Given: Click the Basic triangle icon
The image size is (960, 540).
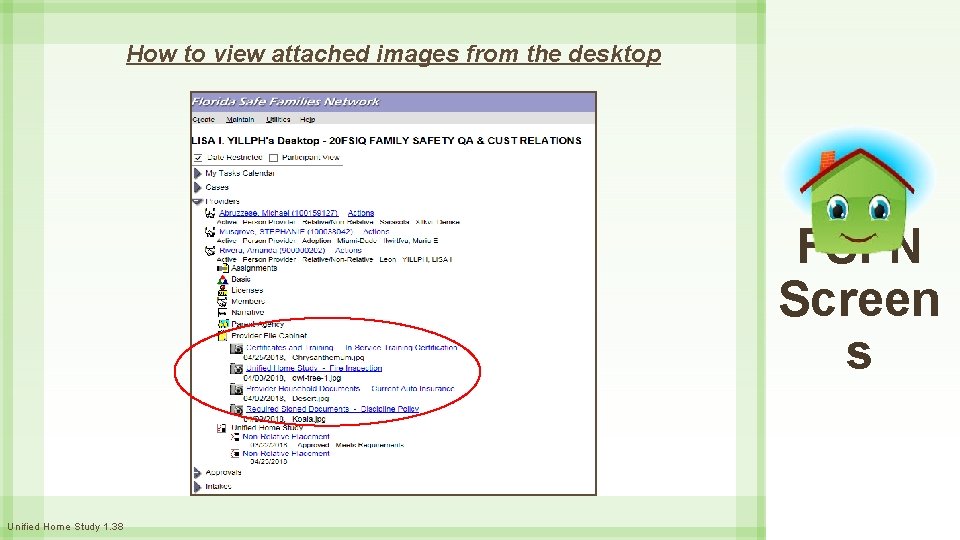Looking at the screenshot, I should click(222, 279).
